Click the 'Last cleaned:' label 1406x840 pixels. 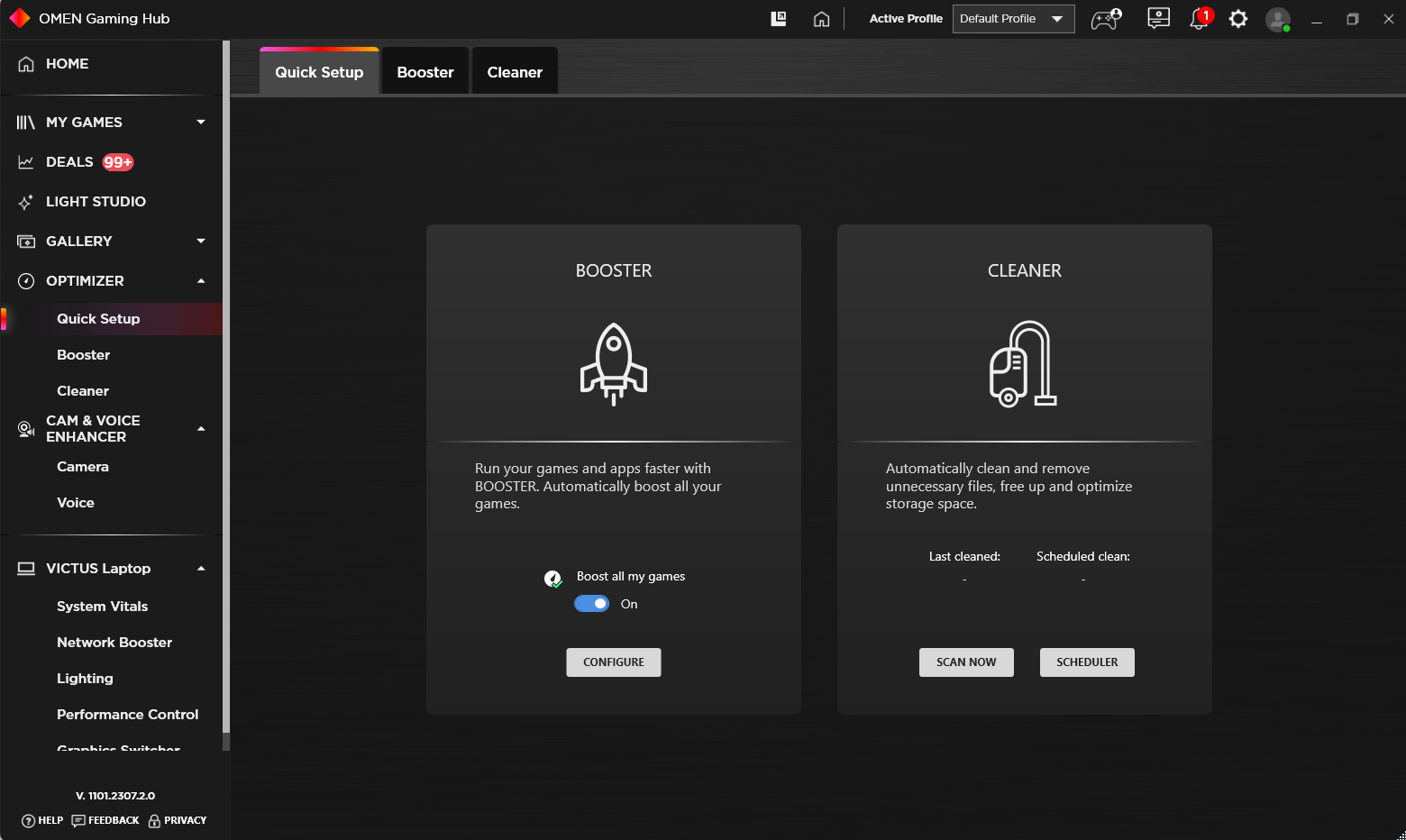[x=964, y=557]
